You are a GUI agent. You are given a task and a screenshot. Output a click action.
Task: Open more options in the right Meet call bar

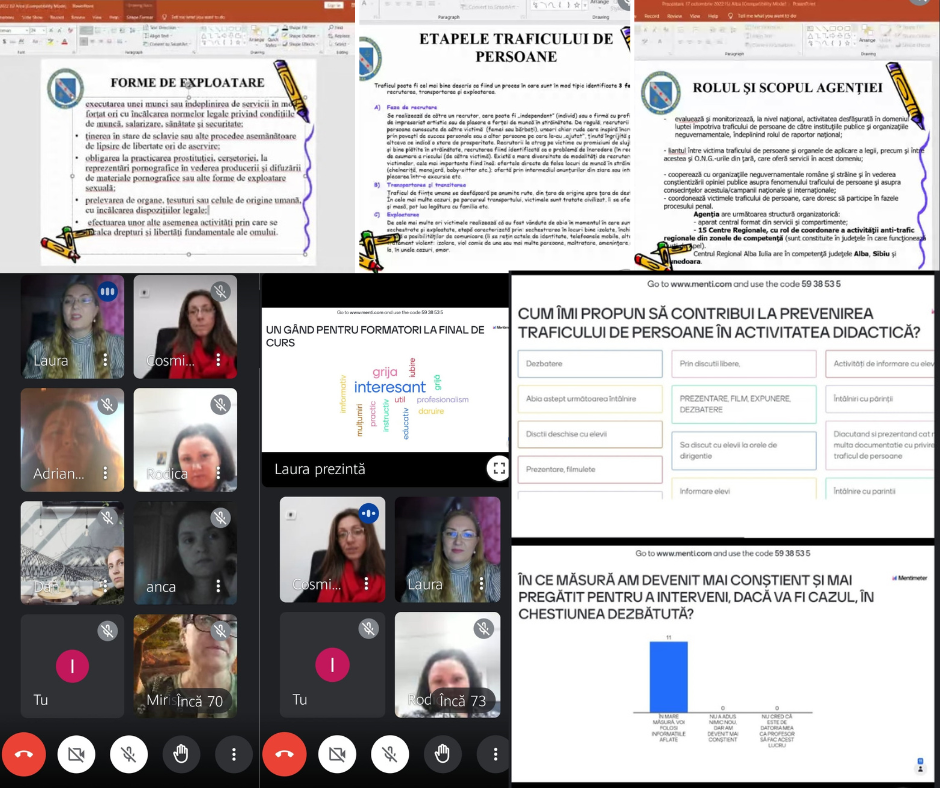coord(492,753)
